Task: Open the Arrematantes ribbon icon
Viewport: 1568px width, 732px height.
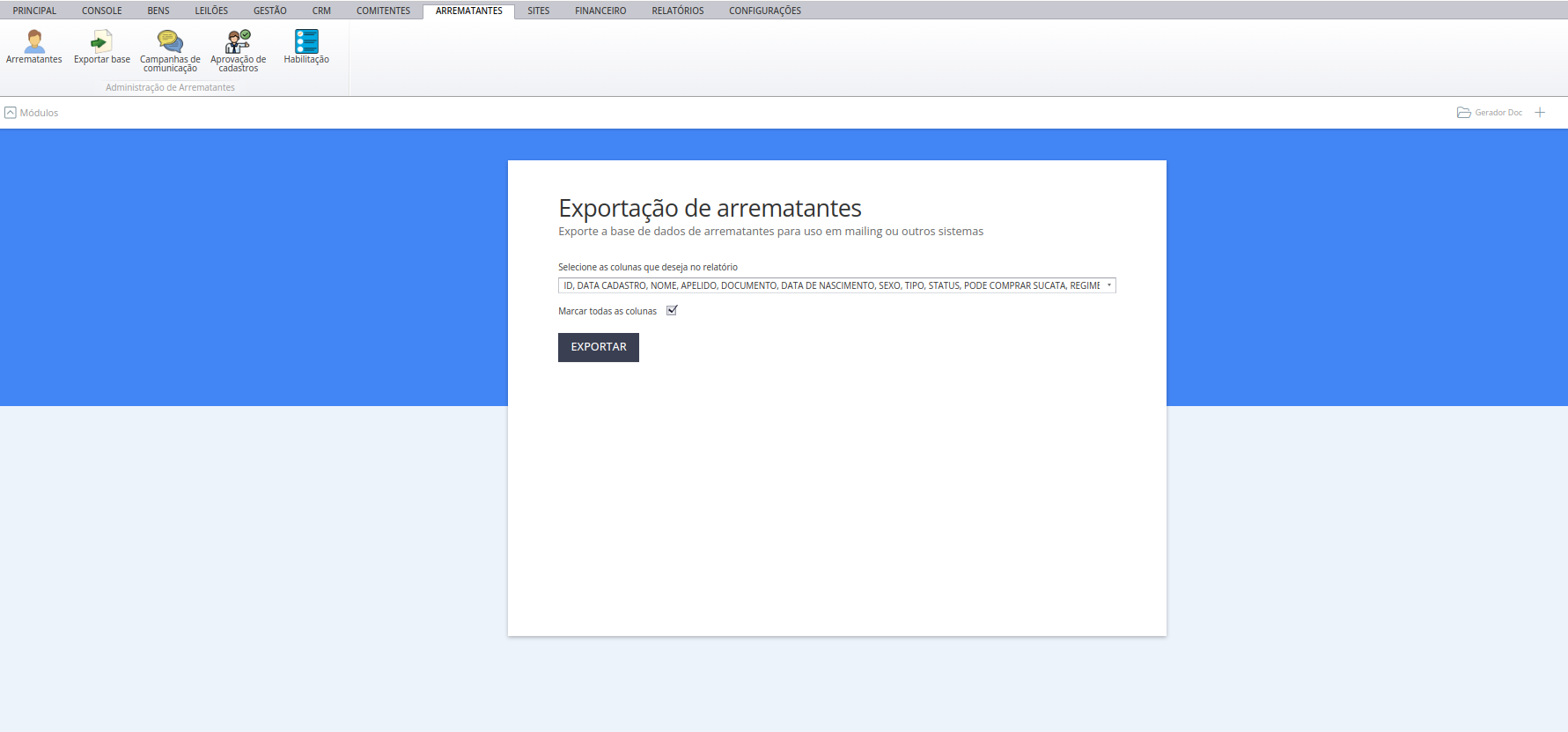Action: click(x=34, y=41)
